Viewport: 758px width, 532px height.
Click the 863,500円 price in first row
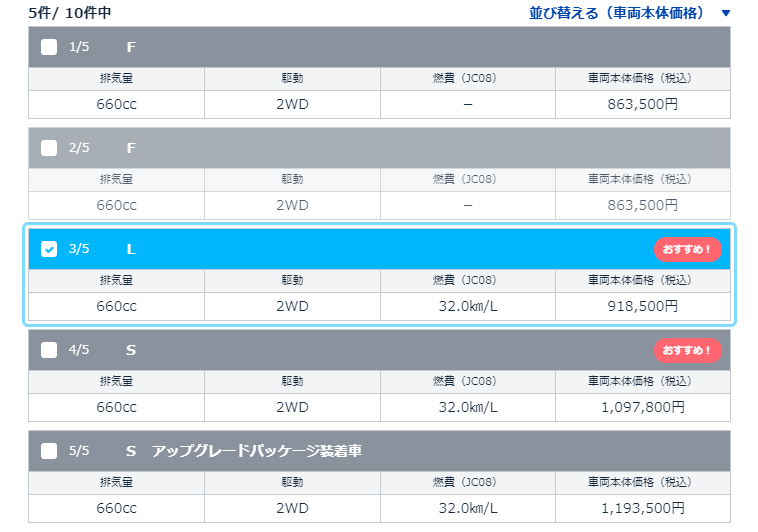click(641, 104)
